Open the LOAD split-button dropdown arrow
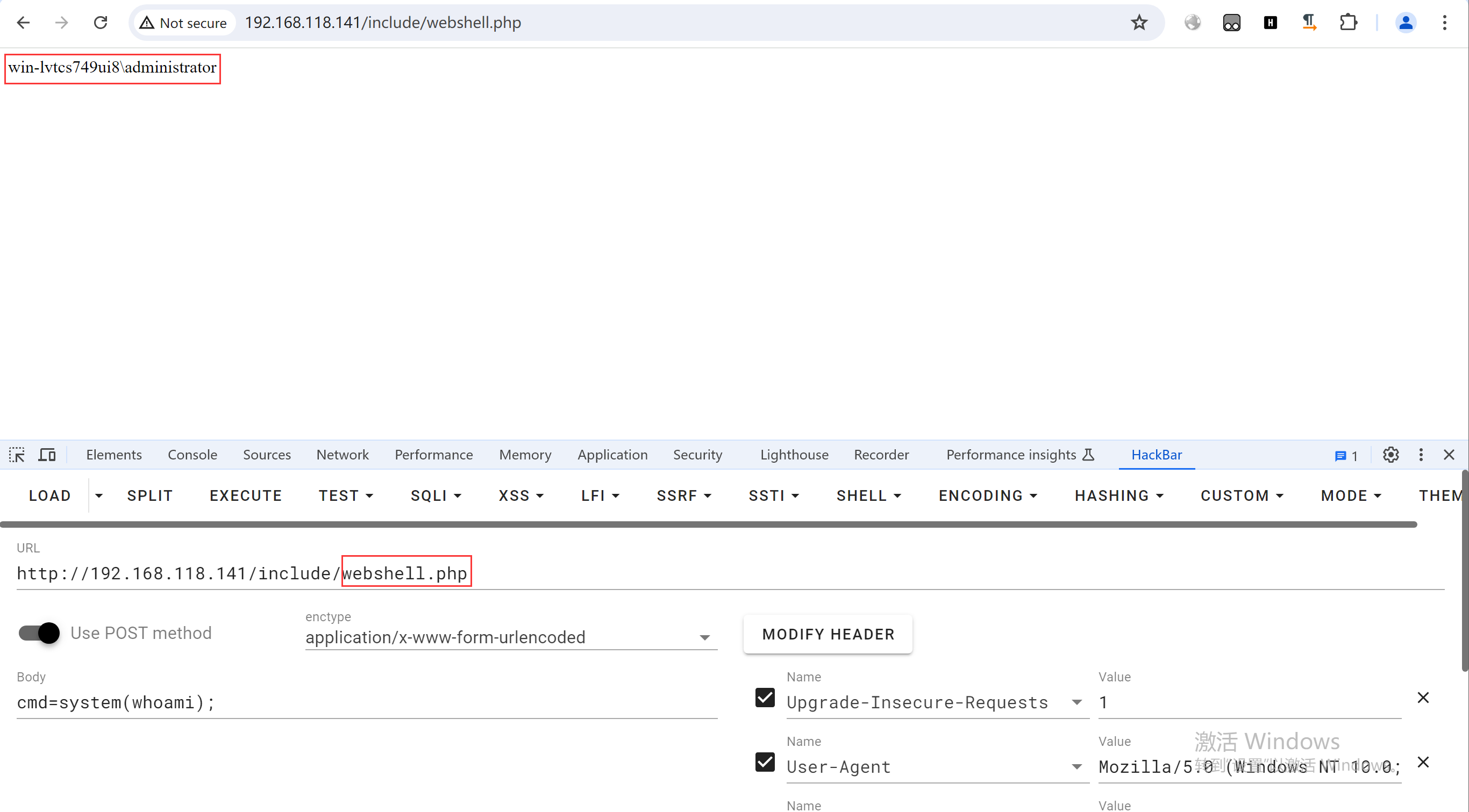The width and height of the screenshot is (1469, 812). [98, 496]
